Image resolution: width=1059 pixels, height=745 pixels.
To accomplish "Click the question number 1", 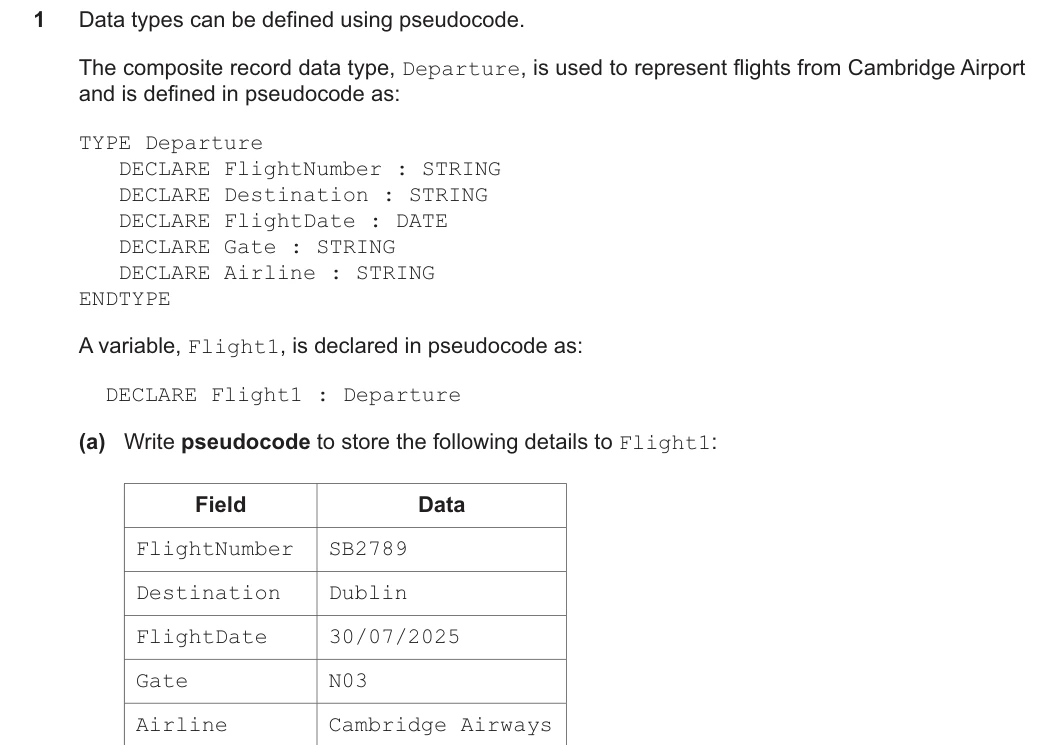I will [39, 20].
